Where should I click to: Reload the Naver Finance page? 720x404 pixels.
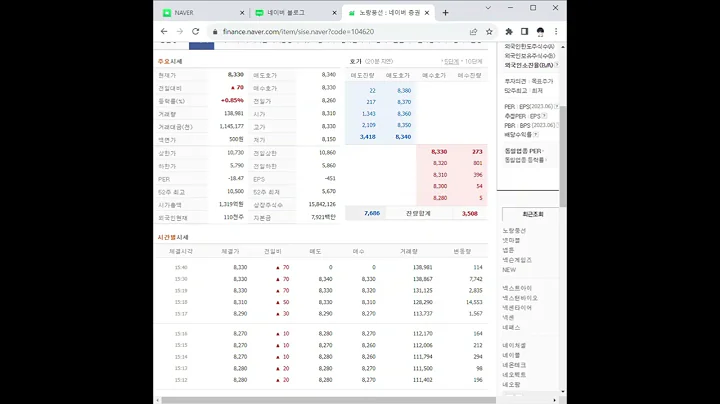coord(196,31)
